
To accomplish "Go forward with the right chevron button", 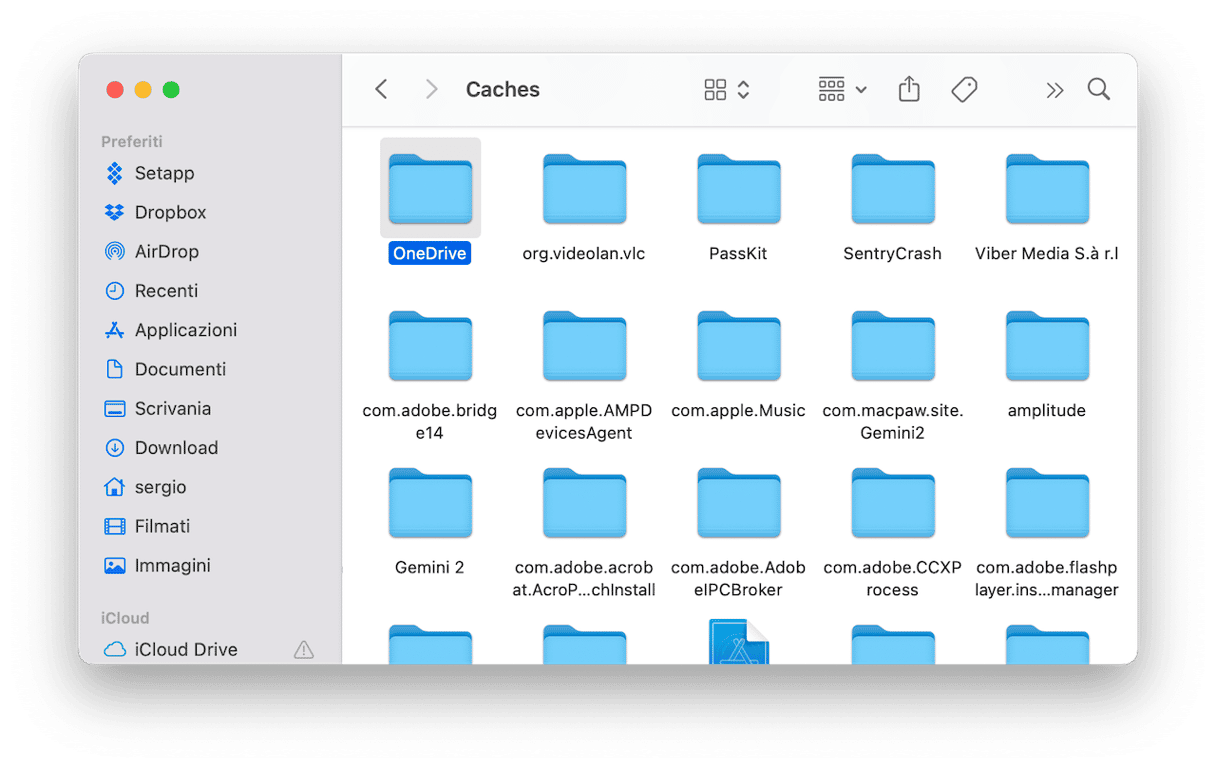I will point(431,89).
